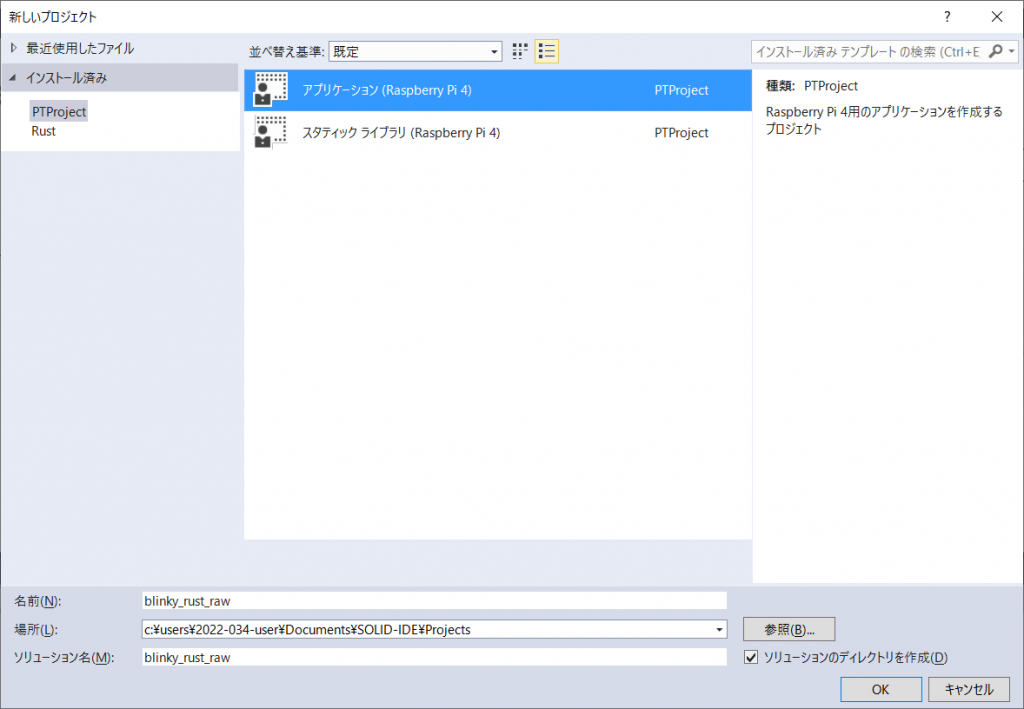Select Rust in the installed templates tree
The image size is (1024, 709).
pos(46,130)
